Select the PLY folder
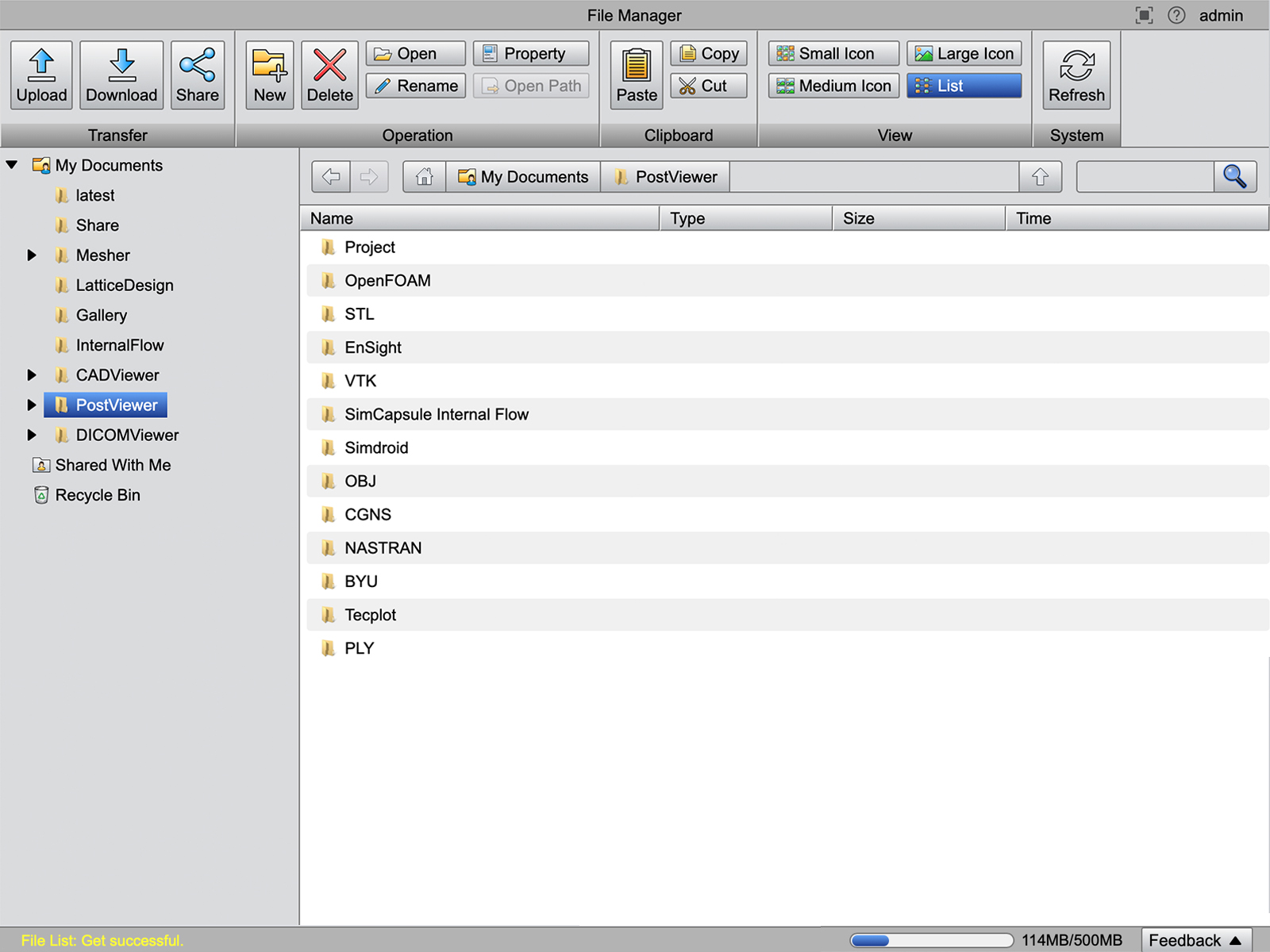This screenshot has height=952, width=1270. pos(787,648)
